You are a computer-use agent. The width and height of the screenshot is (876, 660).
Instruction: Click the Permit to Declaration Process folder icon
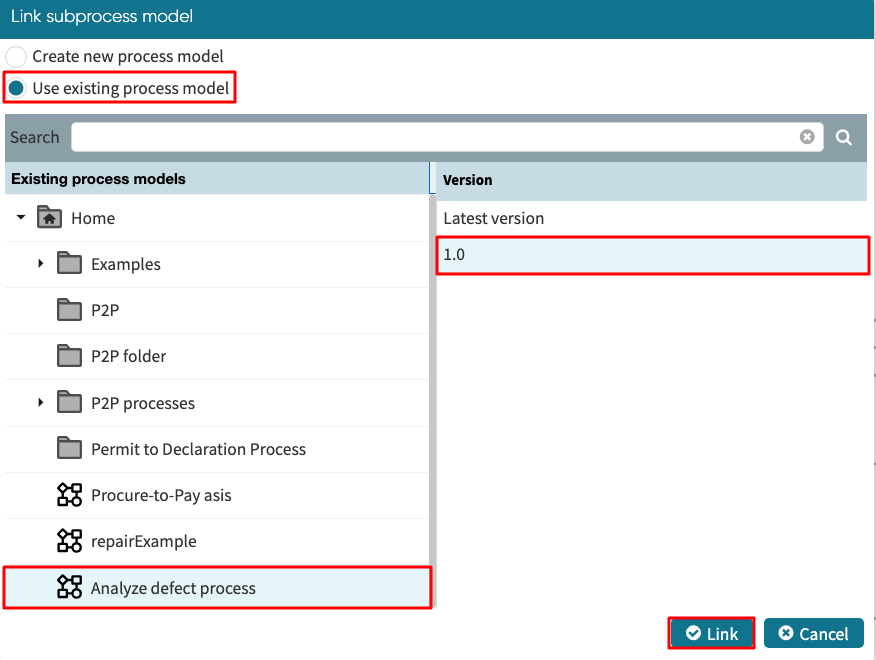69,449
